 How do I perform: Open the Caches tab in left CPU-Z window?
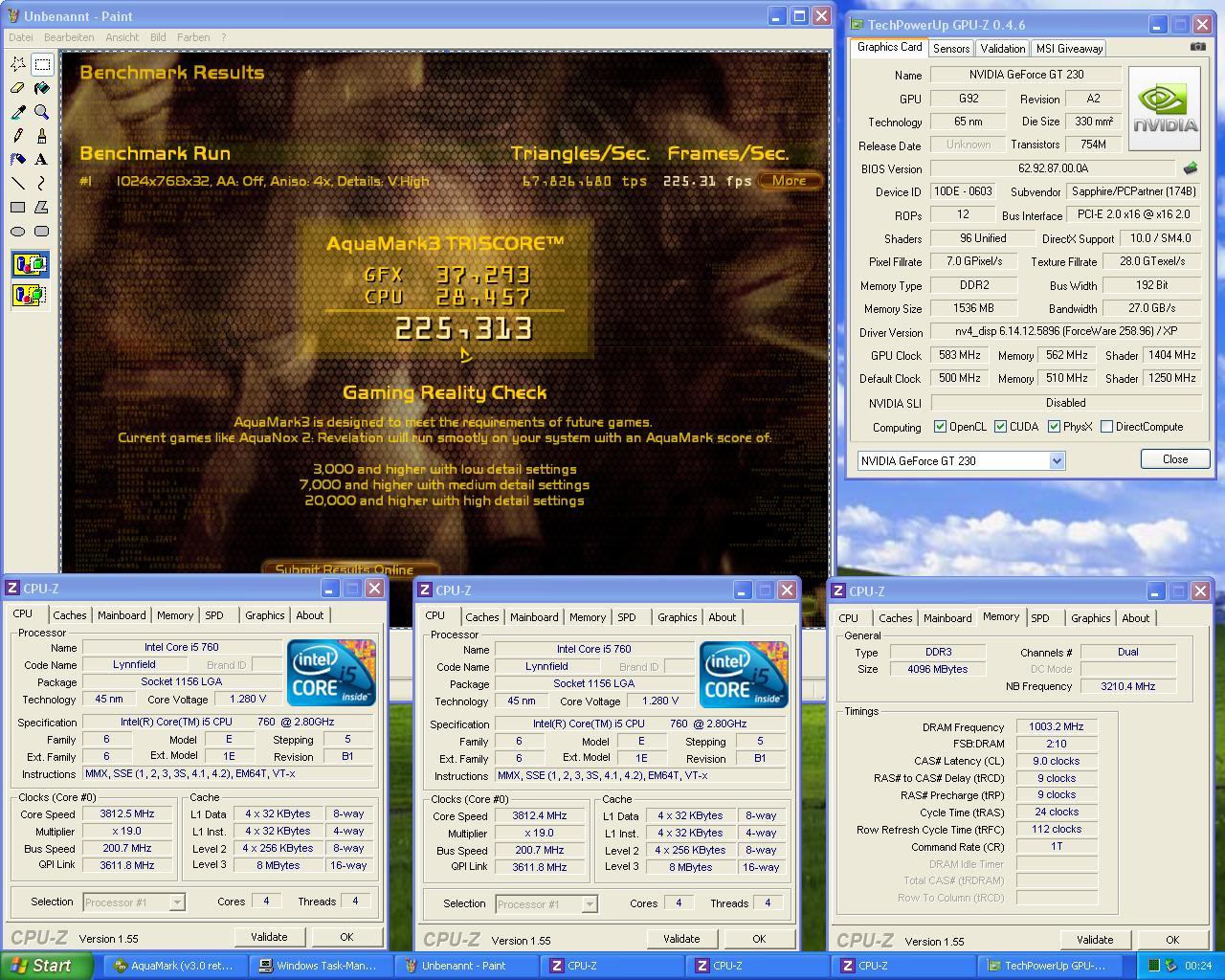[70, 615]
